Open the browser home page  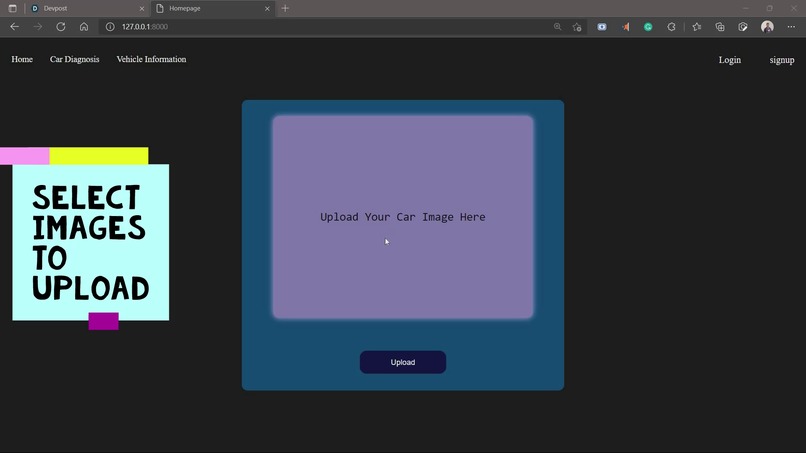pyautogui.click(x=84, y=27)
